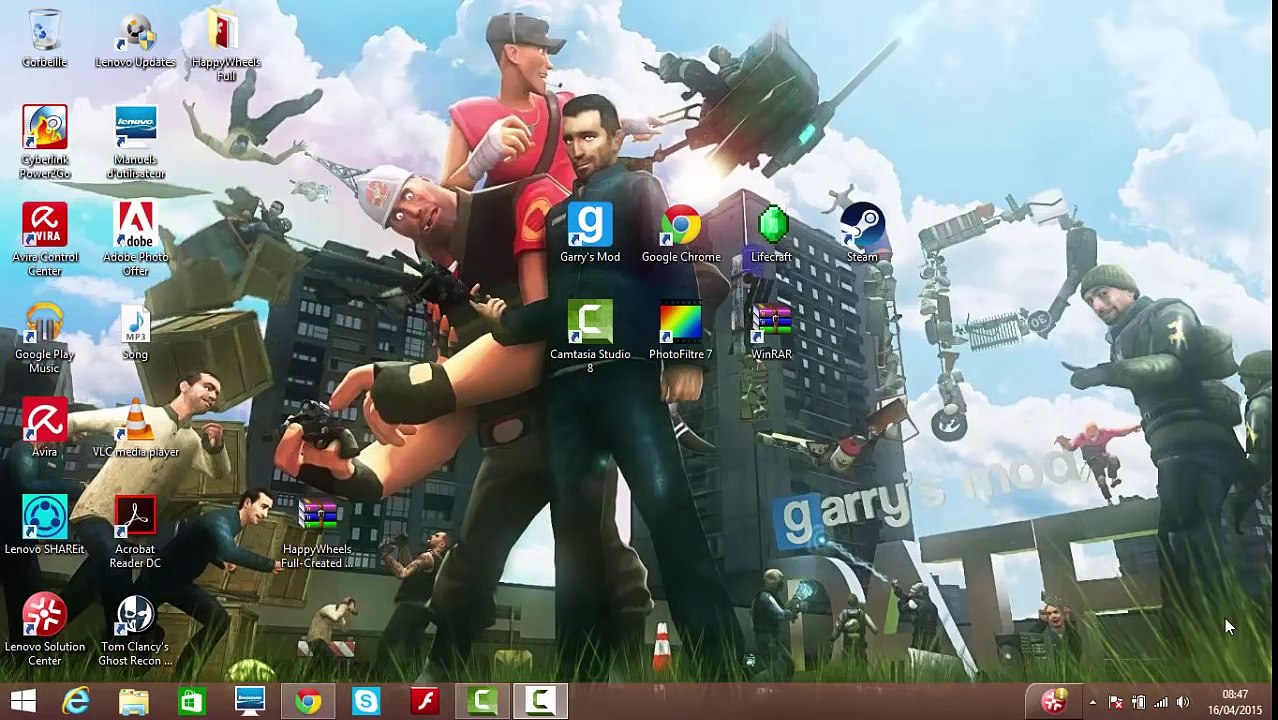Image resolution: width=1278 pixels, height=720 pixels.
Task: Click the battery power tray icon
Action: (1138, 703)
